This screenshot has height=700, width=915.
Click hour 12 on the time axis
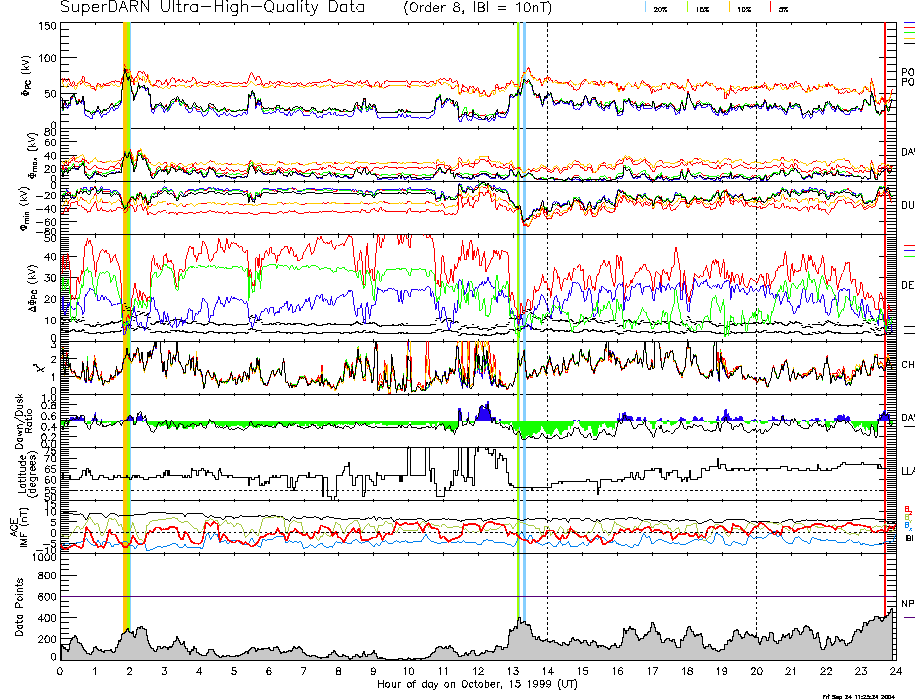pyautogui.click(x=478, y=671)
